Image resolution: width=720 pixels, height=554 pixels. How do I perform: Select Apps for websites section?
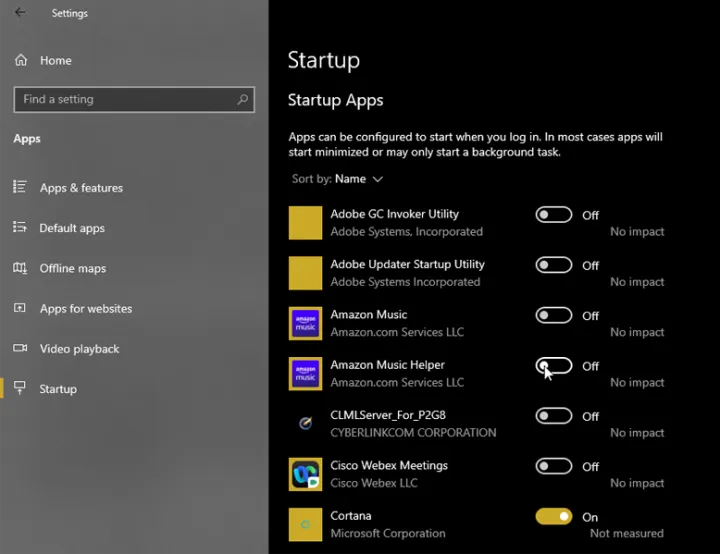tap(85, 309)
